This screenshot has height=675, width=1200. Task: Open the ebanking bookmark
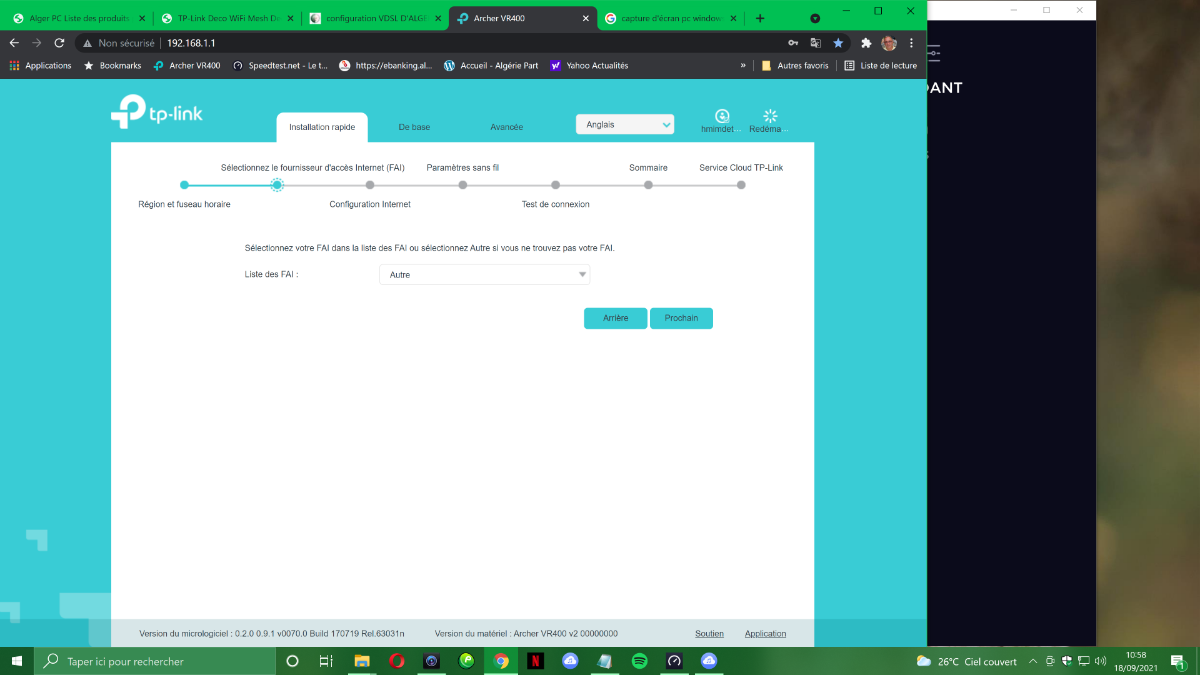coord(386,65)
